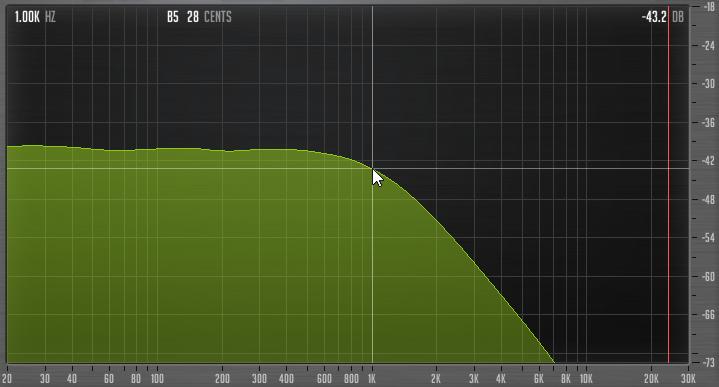This screenshot has height=387, width=719.
Task: Click the 20 Hz label on frequency axis
Action: pyautogui.click(x=6, y=379)
